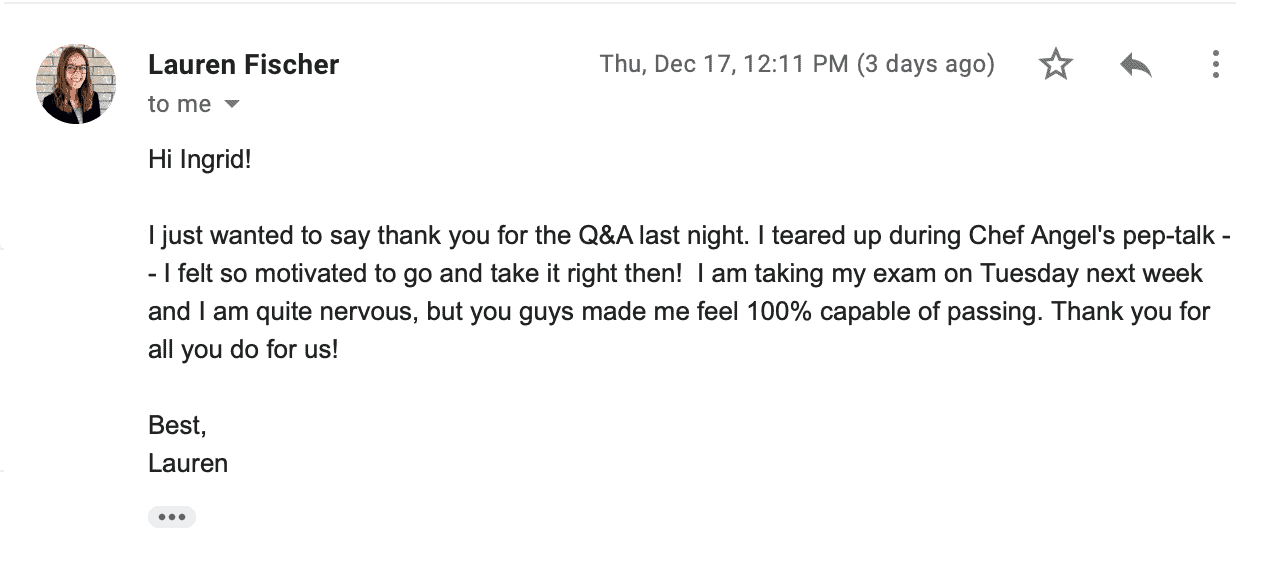Click Lauren Fischer's profile picture
This screenshot has height=578, width=1274.
tap(76, 84)
